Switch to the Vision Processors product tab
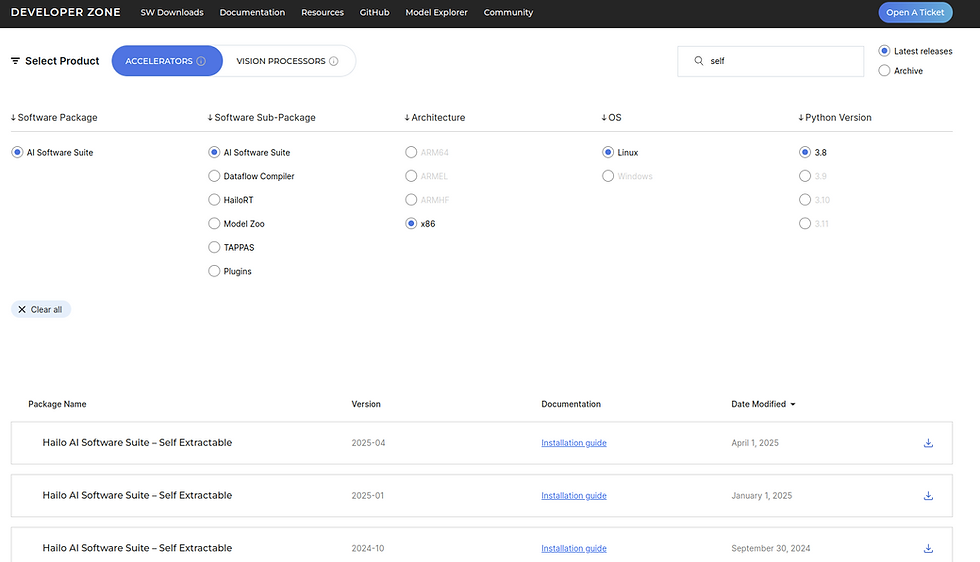 coord(288,61)
